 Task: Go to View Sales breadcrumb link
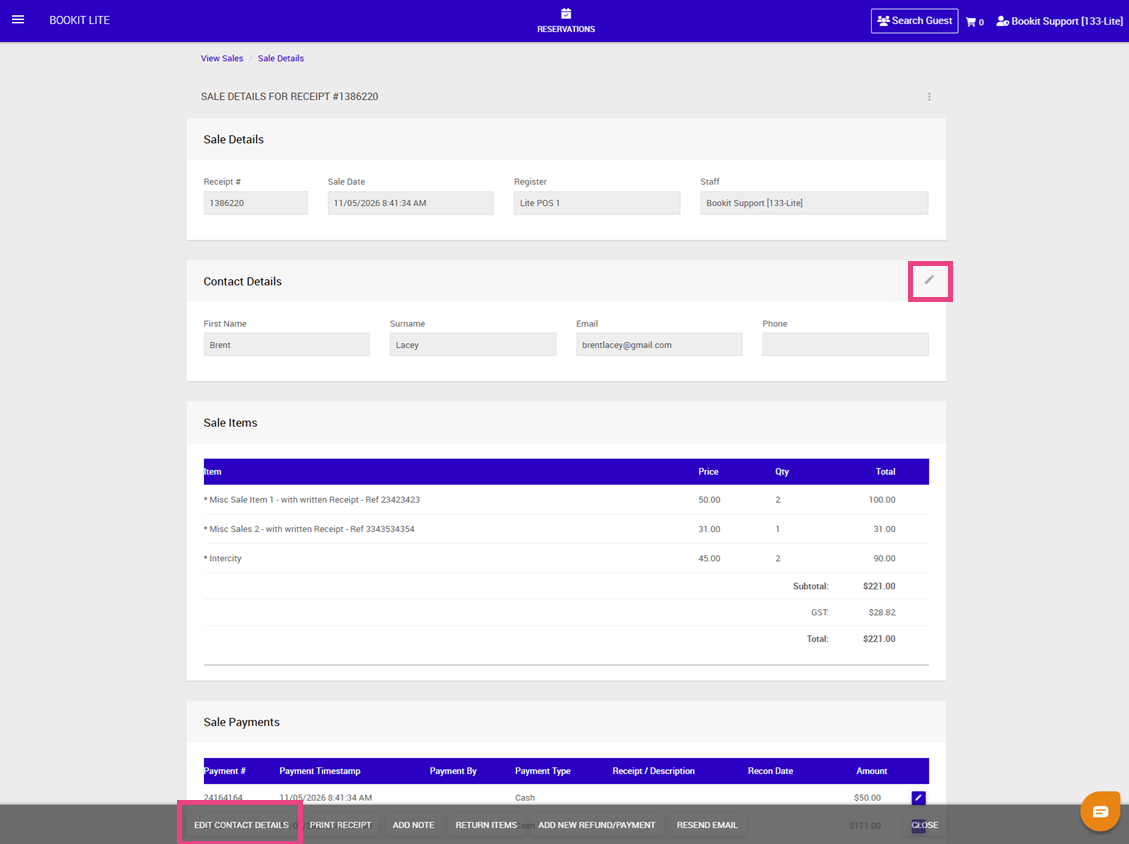point(222,58)
